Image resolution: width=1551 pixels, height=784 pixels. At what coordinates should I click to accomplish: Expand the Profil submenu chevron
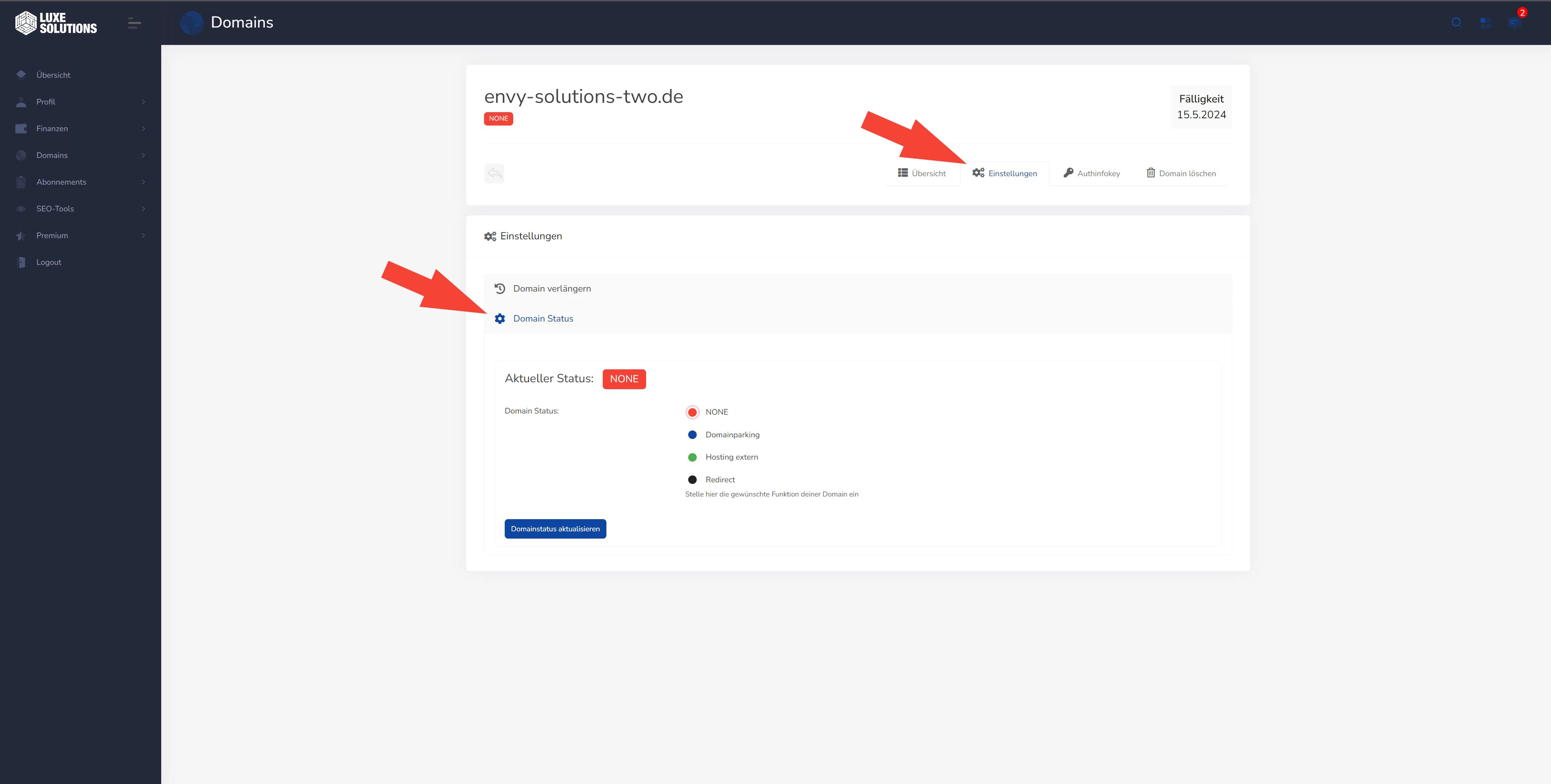(143, 102)
